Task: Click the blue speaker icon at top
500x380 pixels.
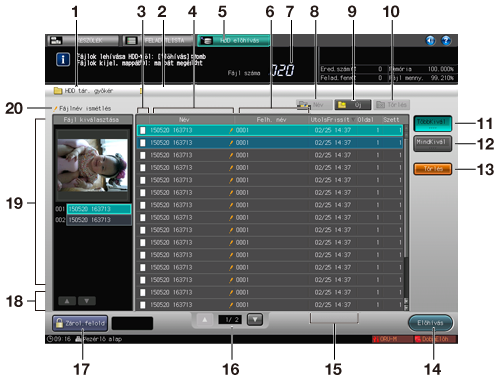Action: pyautogui.click(x=430, y=41)
